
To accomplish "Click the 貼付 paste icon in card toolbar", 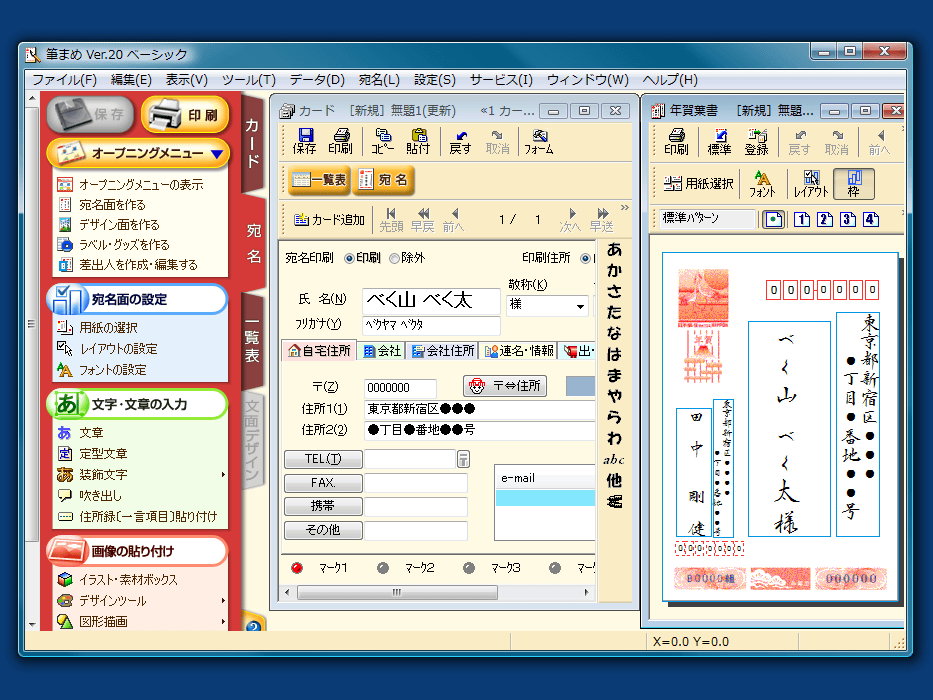I will (x=418, y=142).
